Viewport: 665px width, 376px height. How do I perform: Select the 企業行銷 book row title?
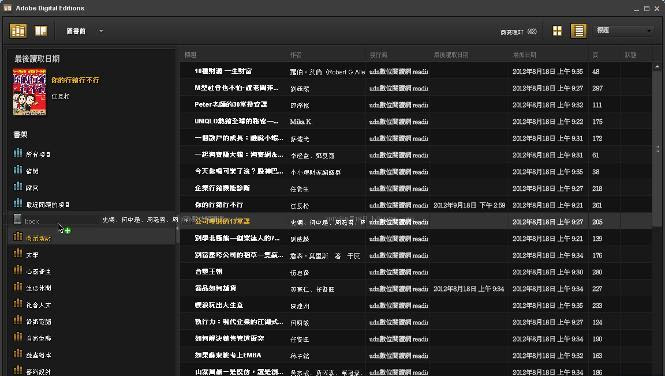pyautogui.click(x=222, y=188)
